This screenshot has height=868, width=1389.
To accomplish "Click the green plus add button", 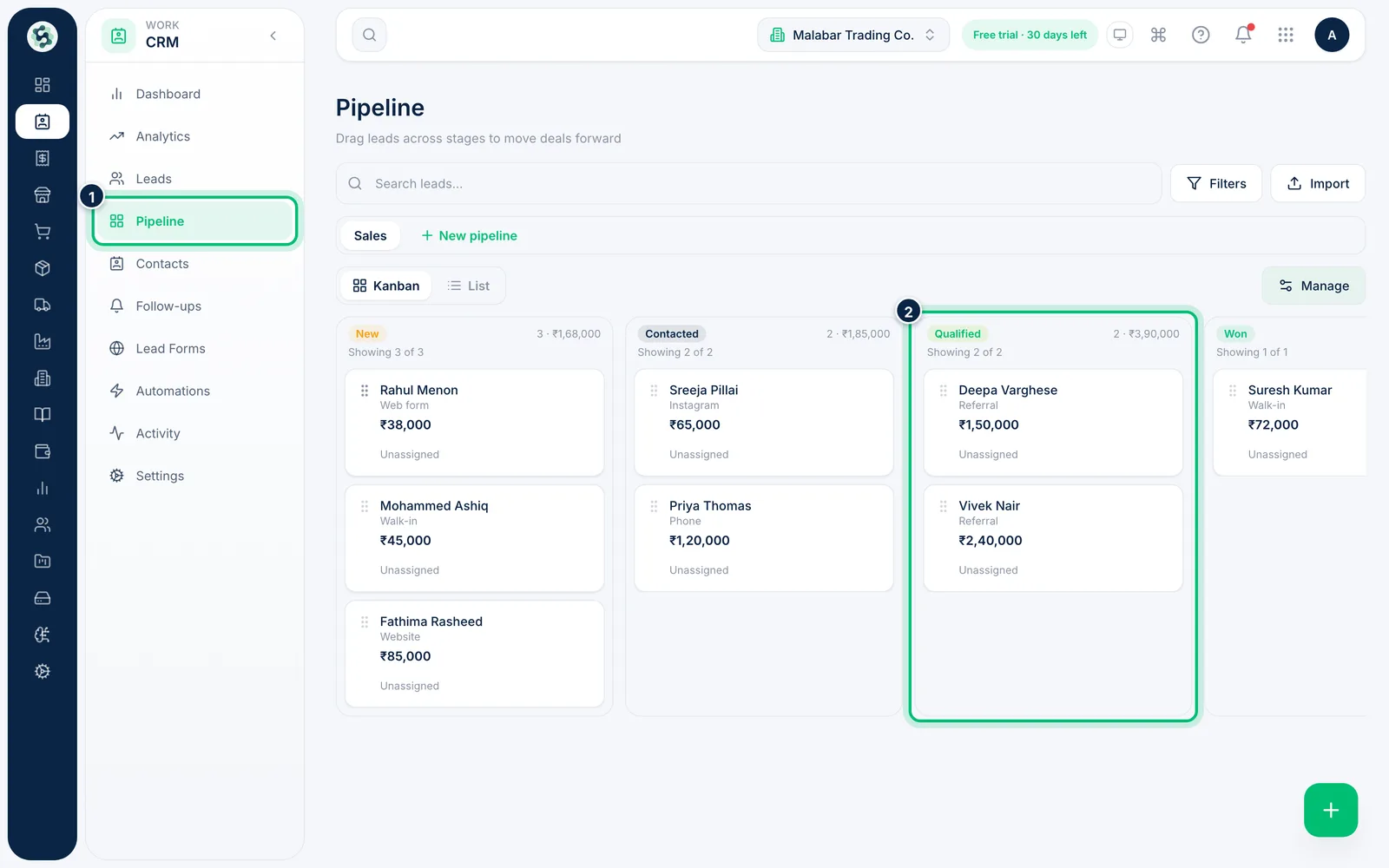I will coord(1331,810).
